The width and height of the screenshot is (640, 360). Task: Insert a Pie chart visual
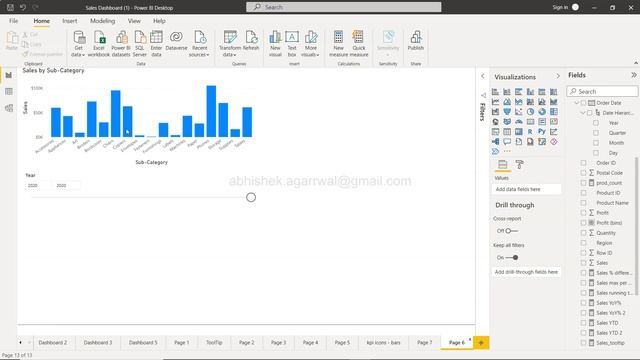(530, 111)
